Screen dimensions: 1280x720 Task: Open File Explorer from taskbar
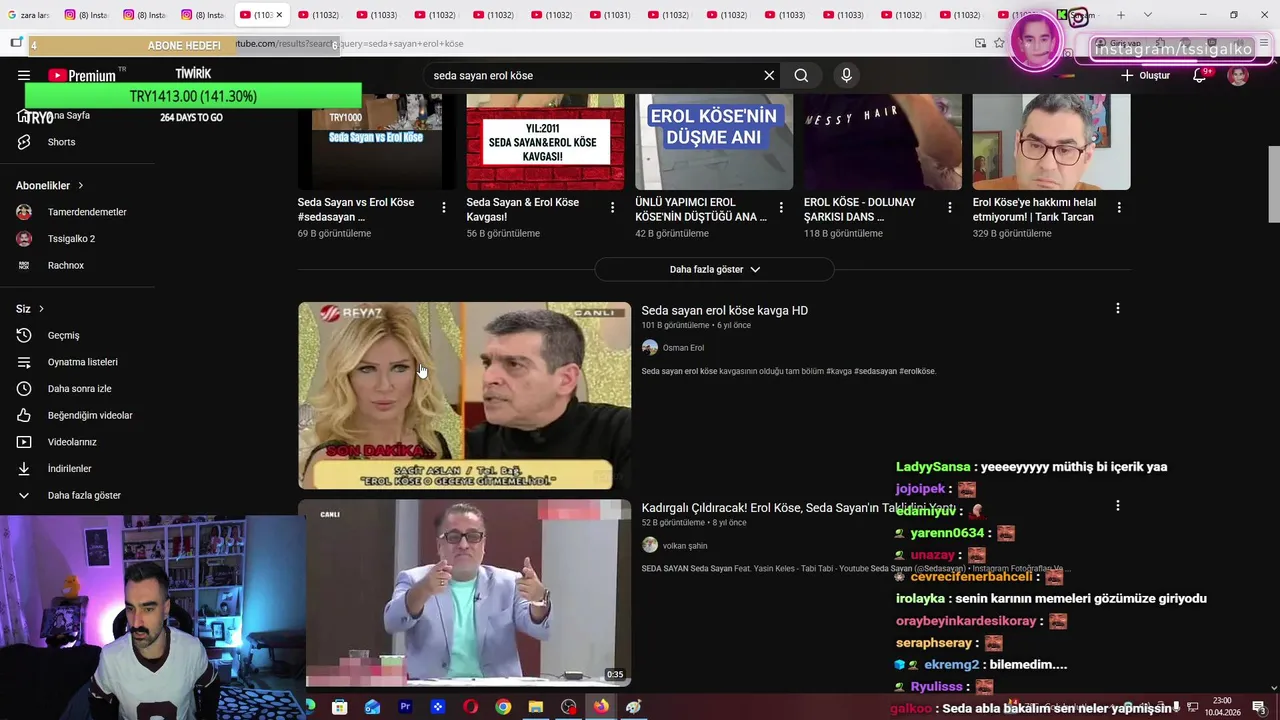[x=536, y=707]
